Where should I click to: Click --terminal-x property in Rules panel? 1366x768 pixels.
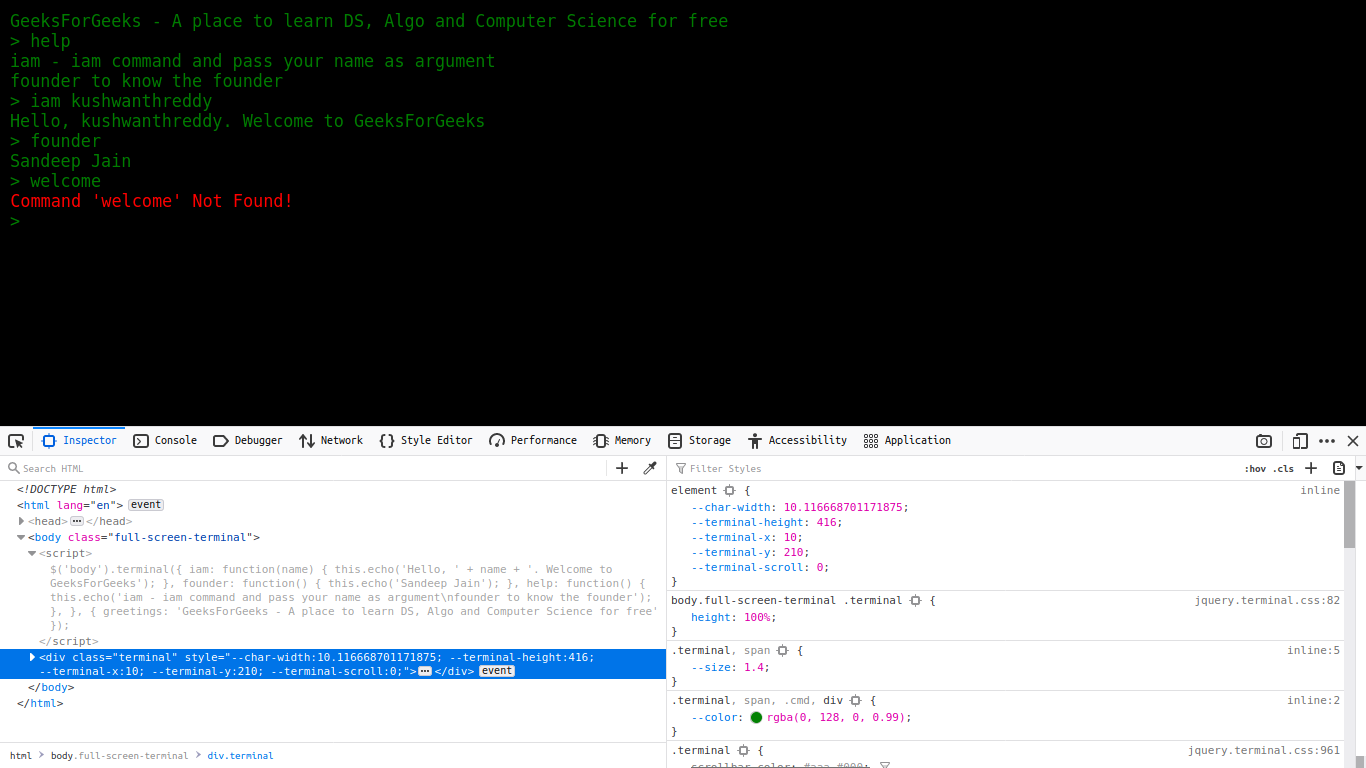(x=734, y=537)
